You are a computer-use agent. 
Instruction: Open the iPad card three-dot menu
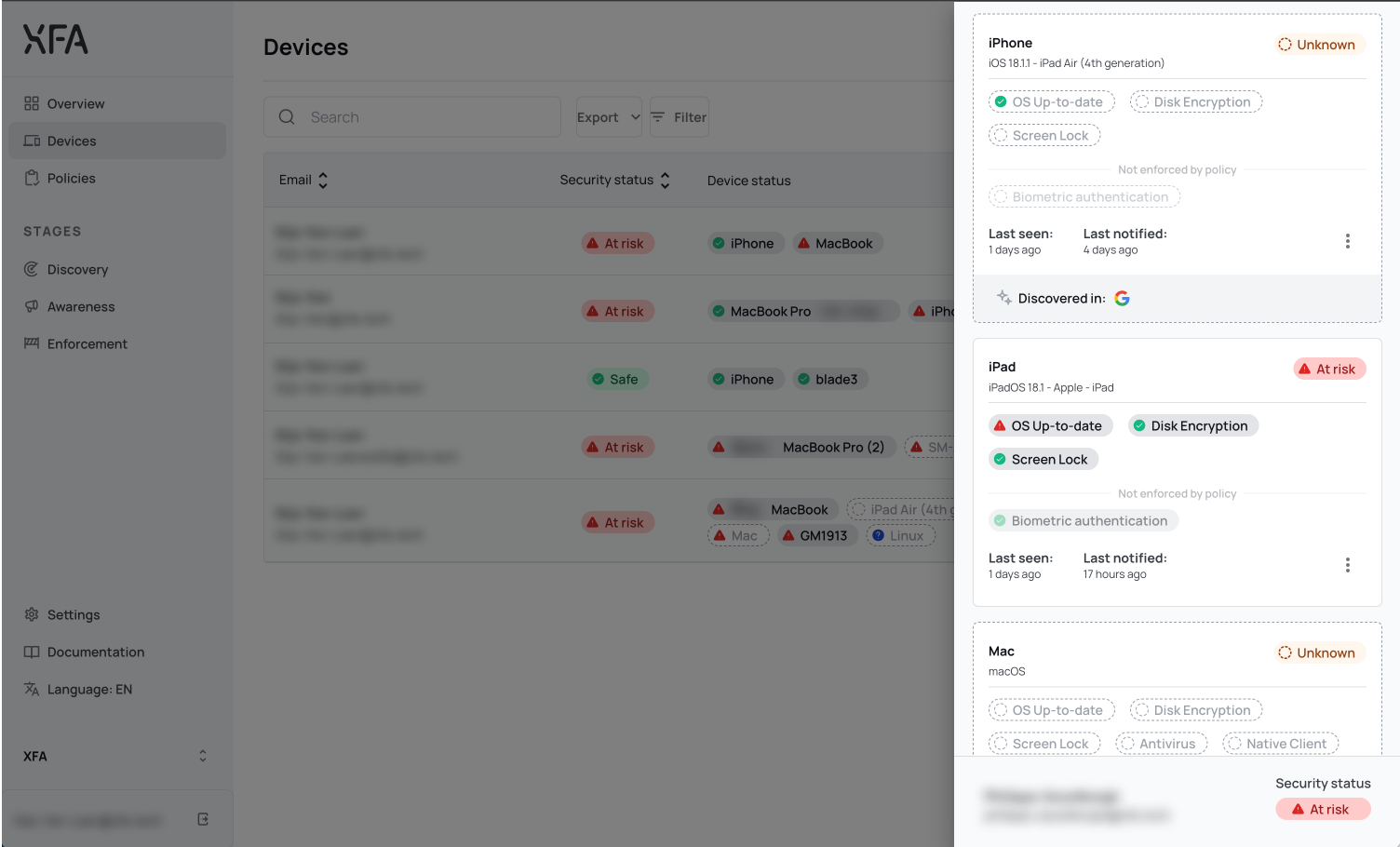(1347, 565)
